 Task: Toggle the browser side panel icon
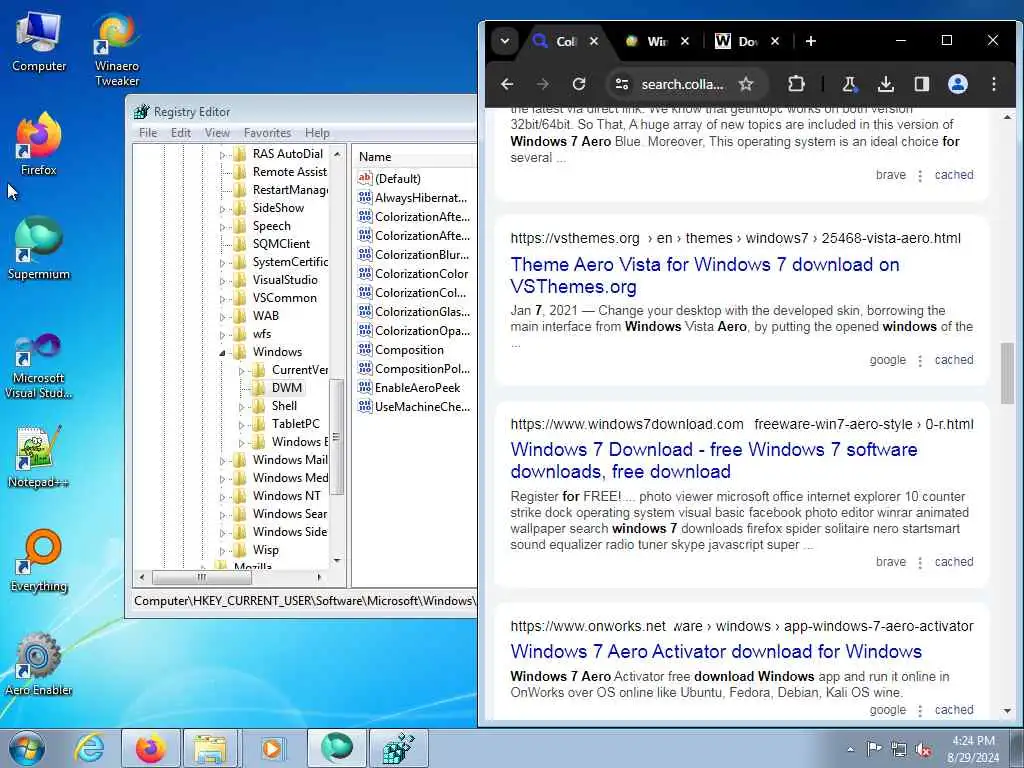pyautogui.click(x=921, y=84)
